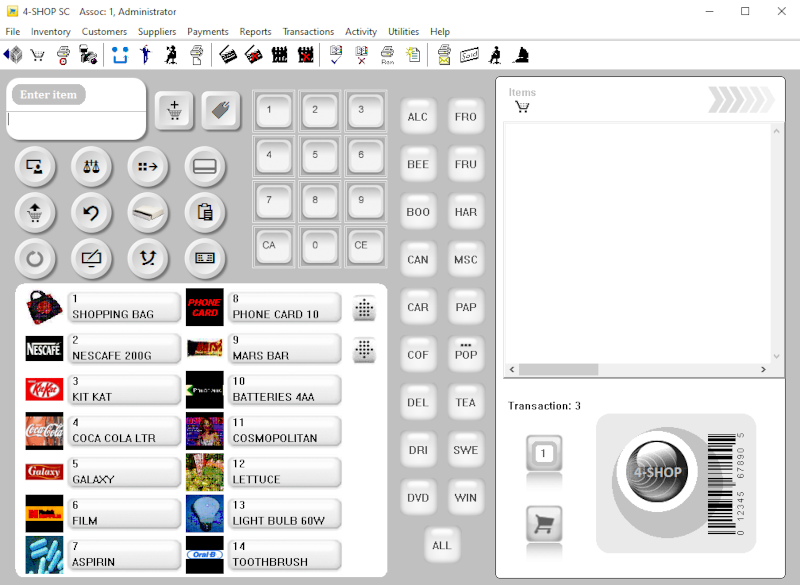Click the Sold tag toolbar icon
The image size is (800, 585).
pyautogui.click(x=469, y=55)
